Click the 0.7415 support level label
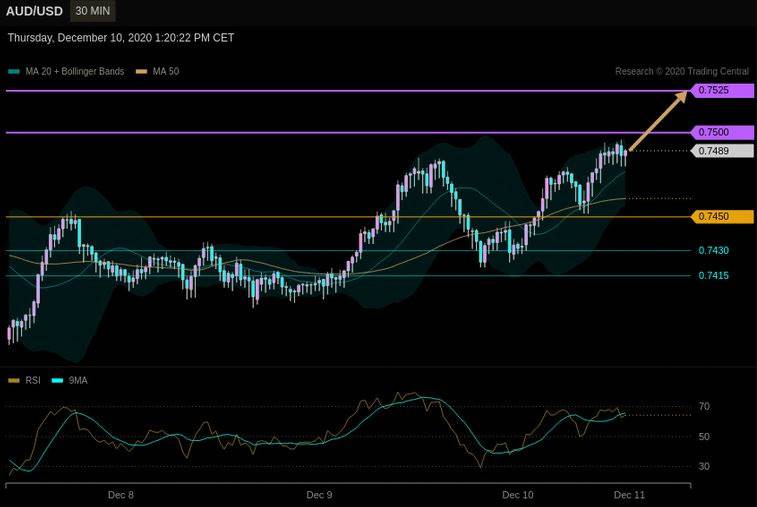 (714, 276)
